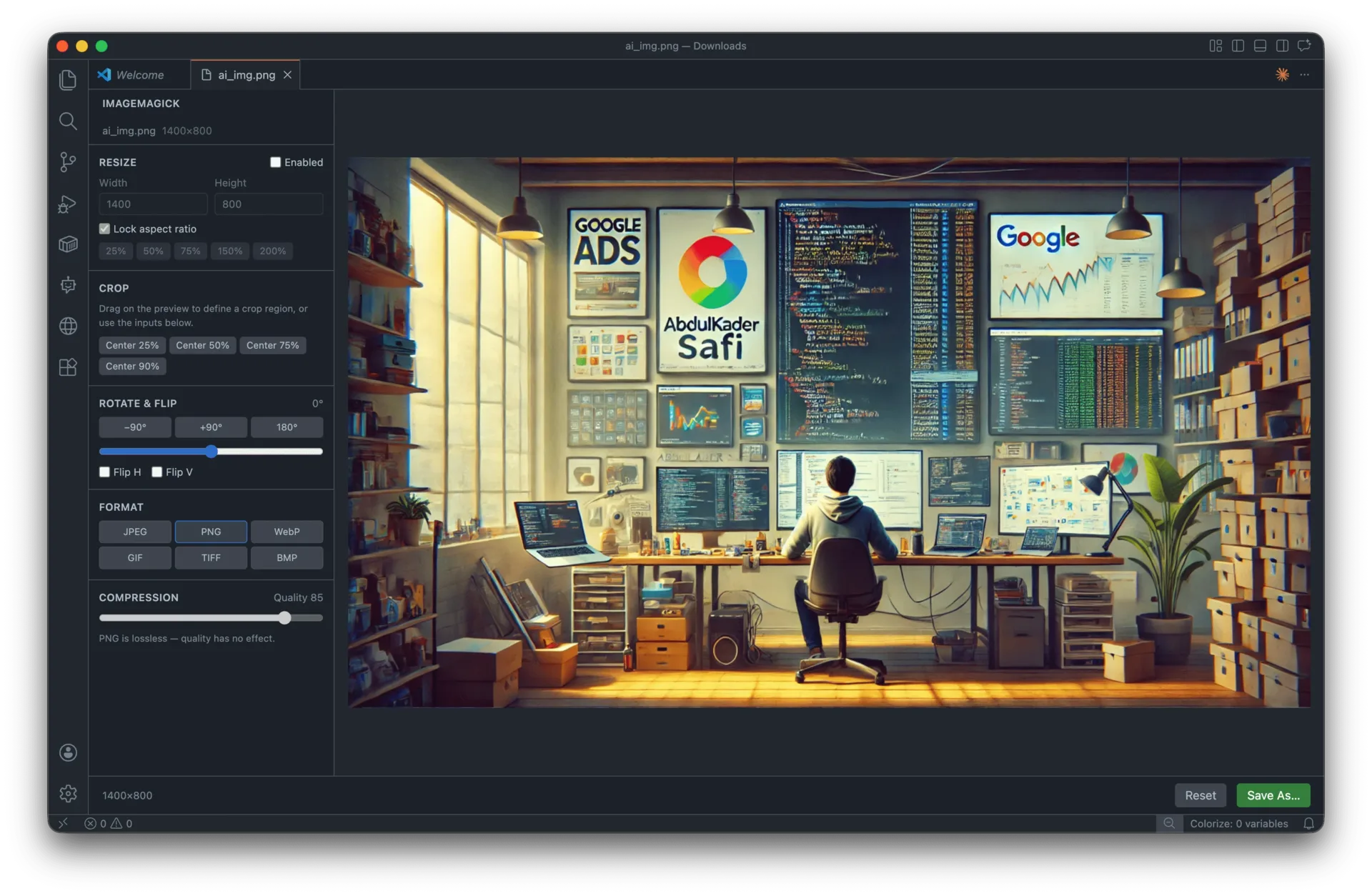Screen dimensions: 1372x896
Task: Click the Height input field
Action: (269, 204)
